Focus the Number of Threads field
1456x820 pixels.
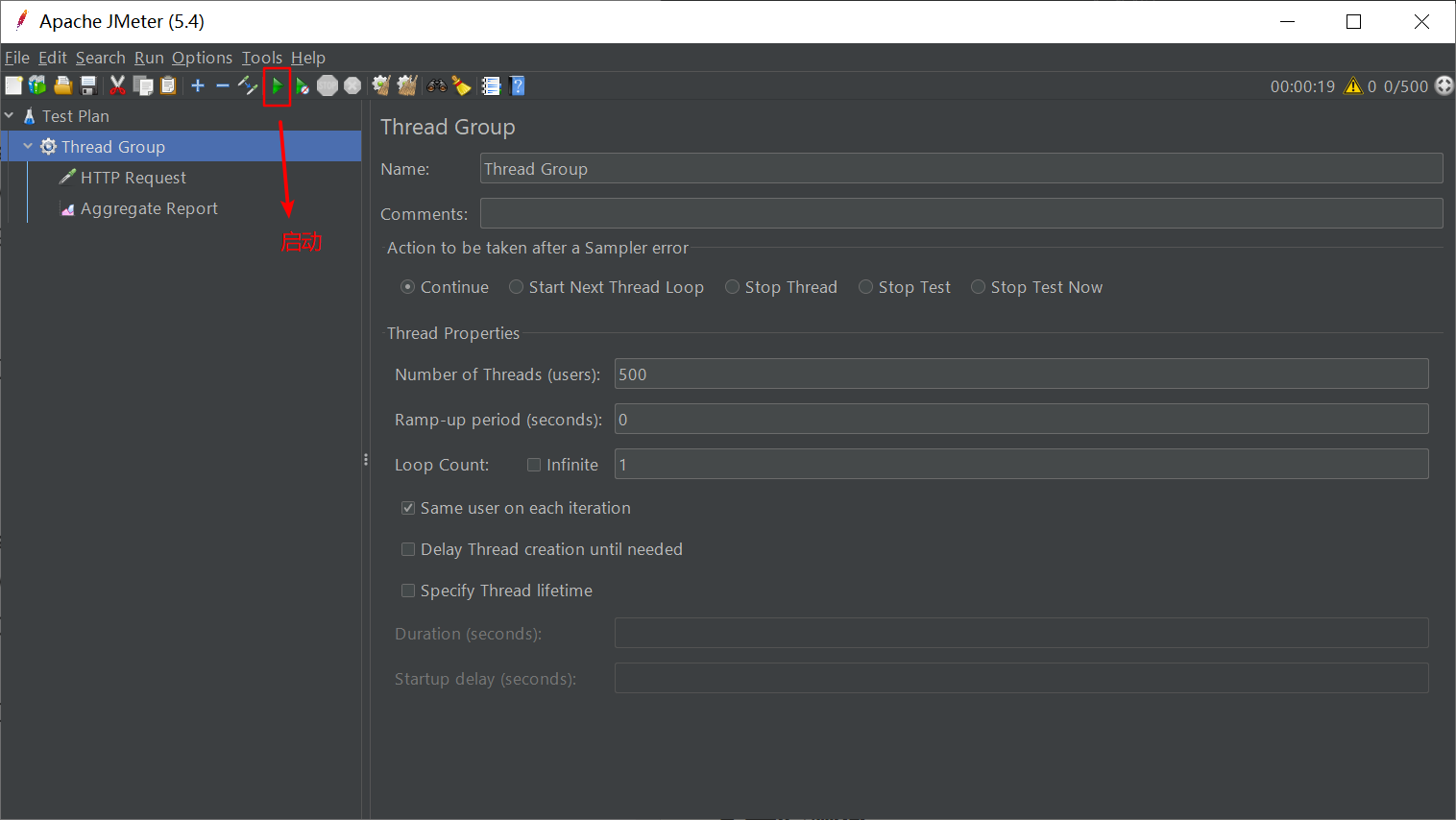[x=1022, y=374]
